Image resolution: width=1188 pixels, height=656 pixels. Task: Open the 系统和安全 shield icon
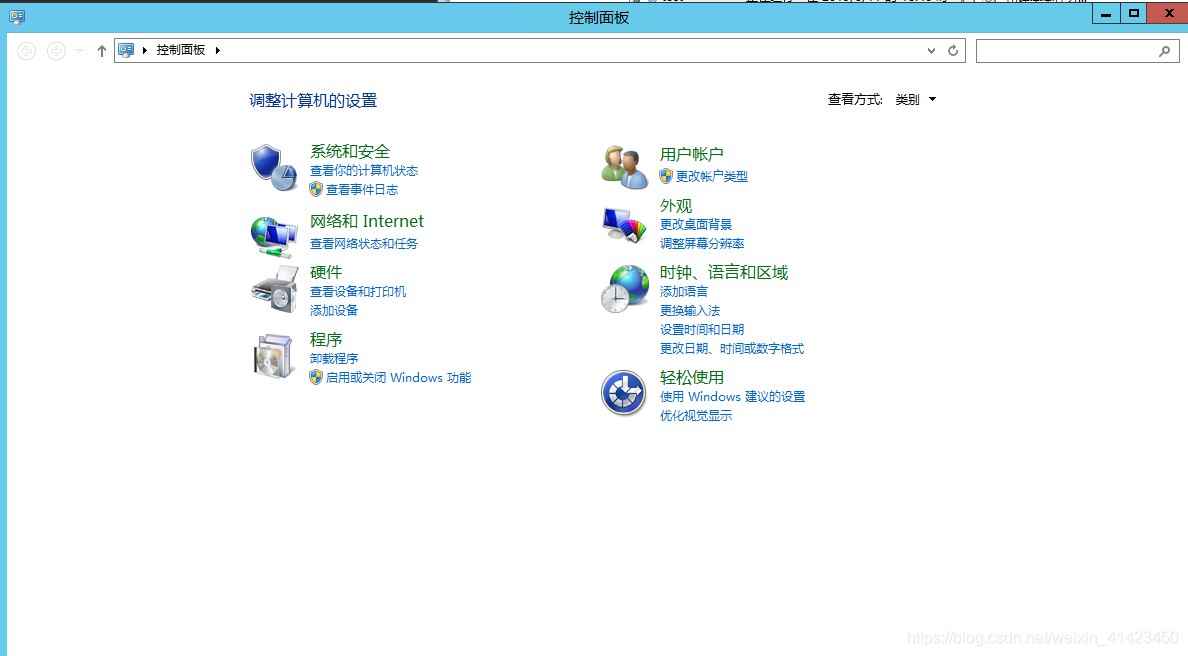(274, 167)
